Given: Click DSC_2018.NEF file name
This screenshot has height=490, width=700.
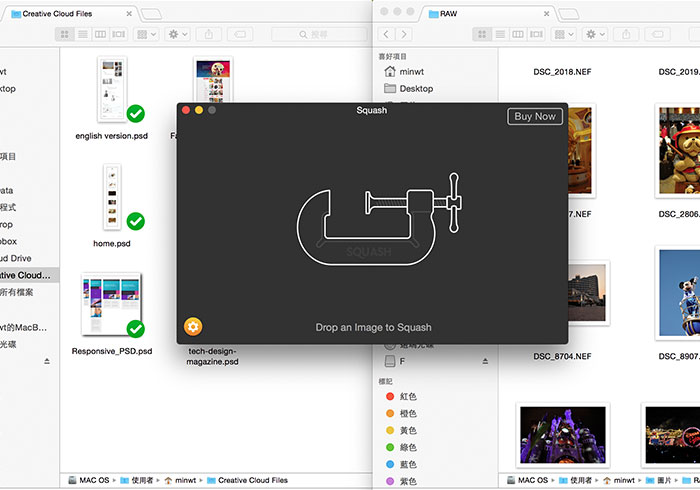Looking at the screenshot, I should click(x=562, y=72).
